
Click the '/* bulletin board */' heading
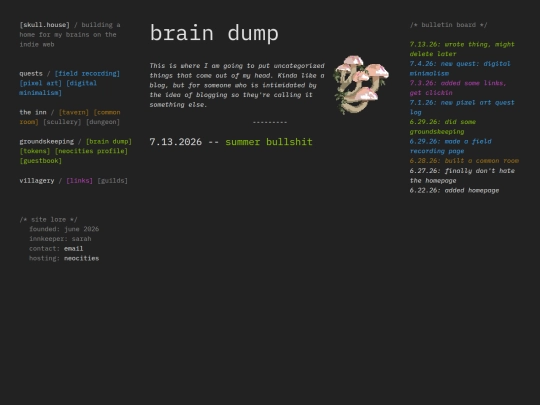[448, 25]
